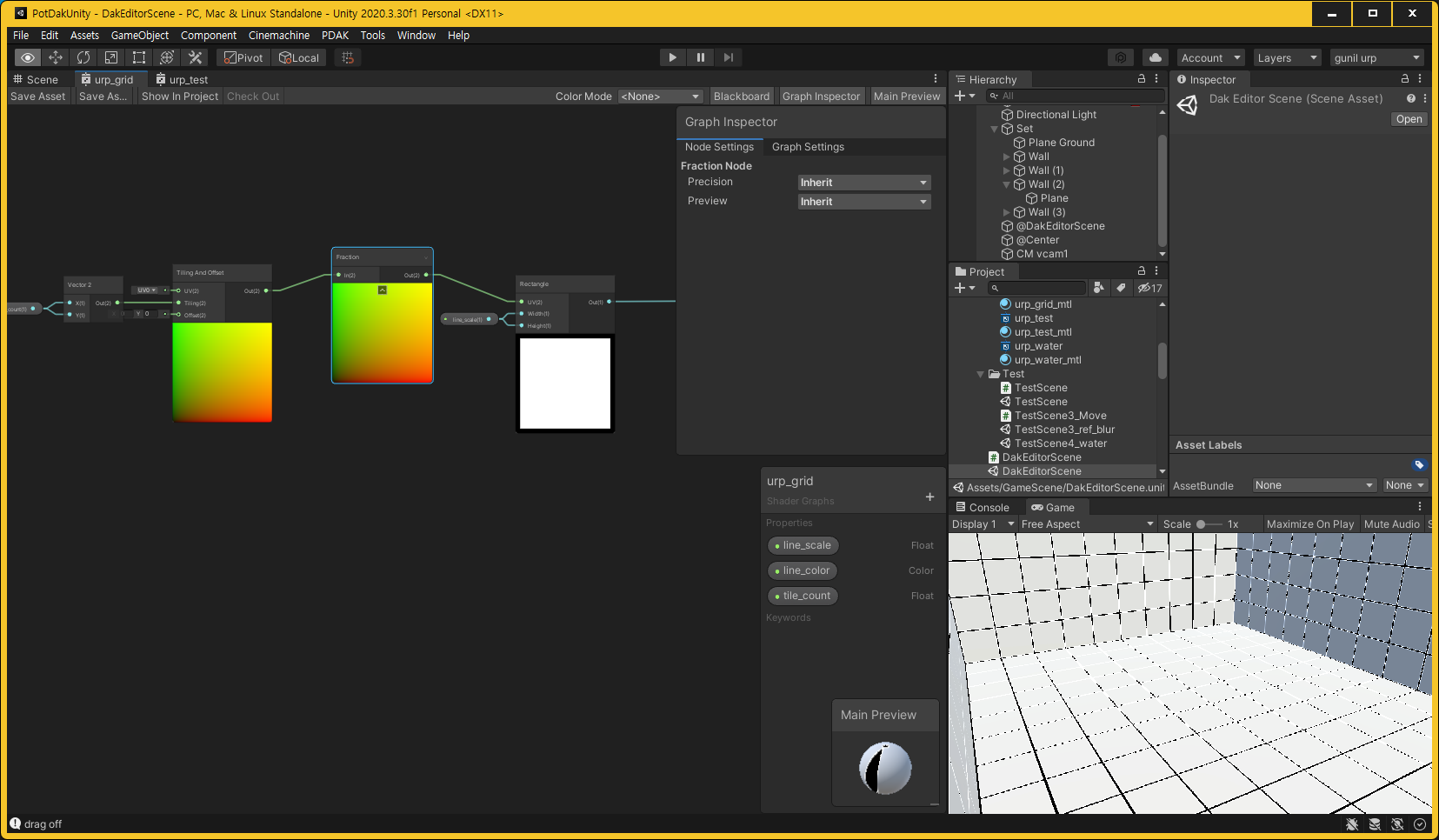Image resolution: width=1439 pixels, height=840 pixels.
Task: Lock the Hierarchy panel
Action: (x=1142, y=78)
